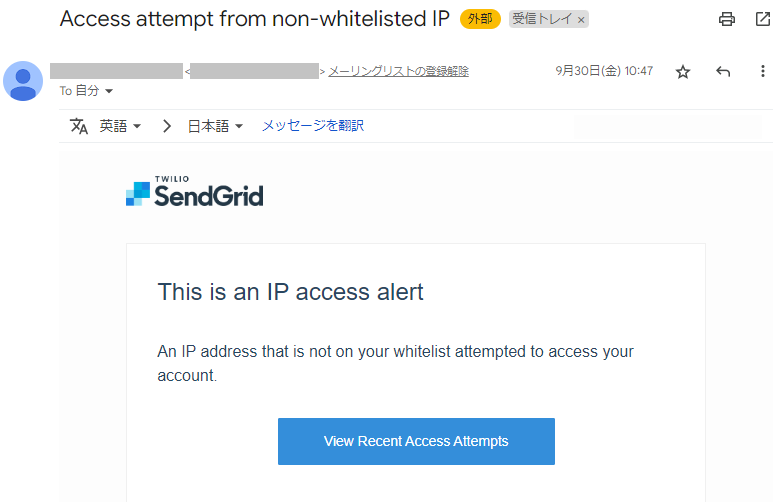Star this email message
This screenshot has width=779, height=502.
683,72
